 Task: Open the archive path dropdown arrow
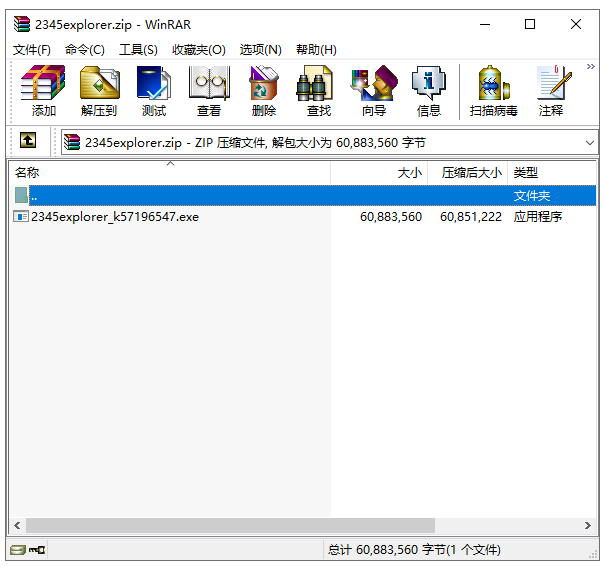point(590,143)
